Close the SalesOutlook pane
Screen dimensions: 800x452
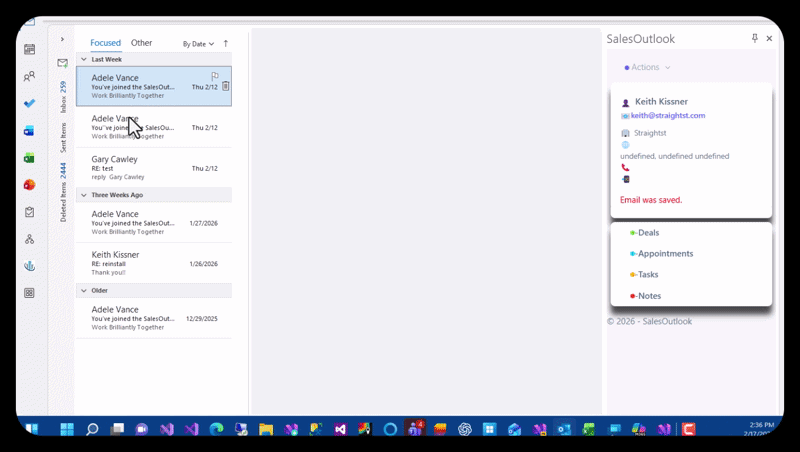(x=769, y=38)
